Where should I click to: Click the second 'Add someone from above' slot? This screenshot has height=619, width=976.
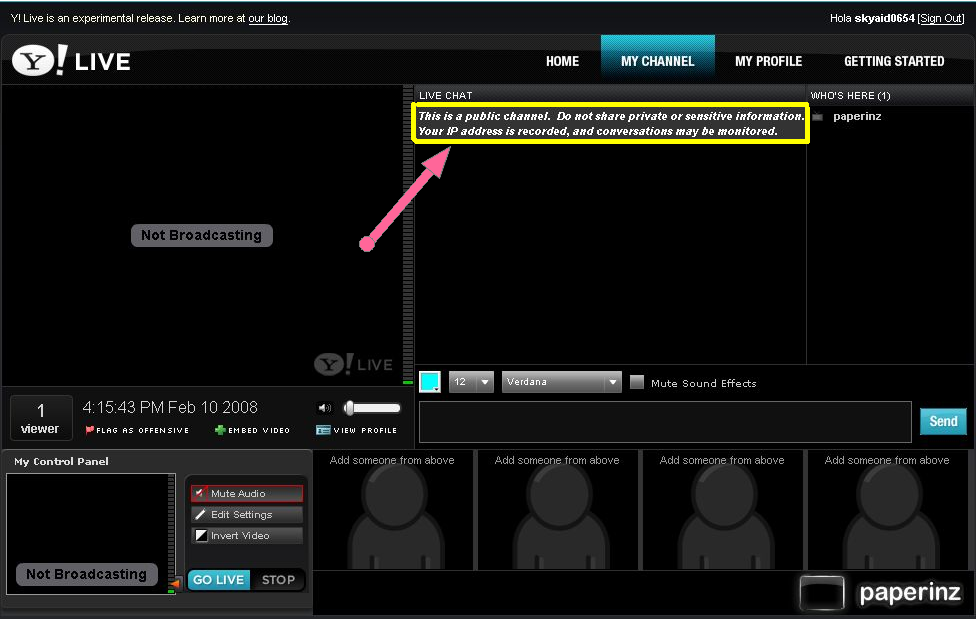pos(557,509)
